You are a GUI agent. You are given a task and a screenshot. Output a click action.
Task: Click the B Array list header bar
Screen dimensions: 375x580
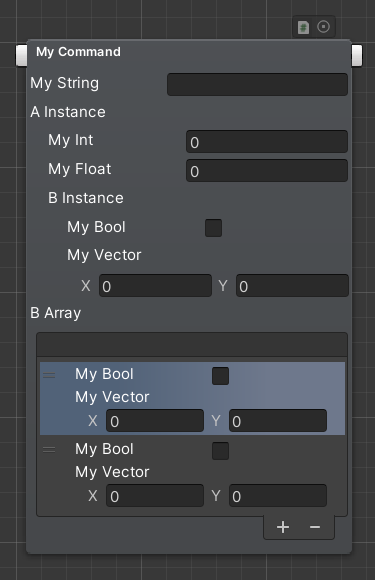192,345
